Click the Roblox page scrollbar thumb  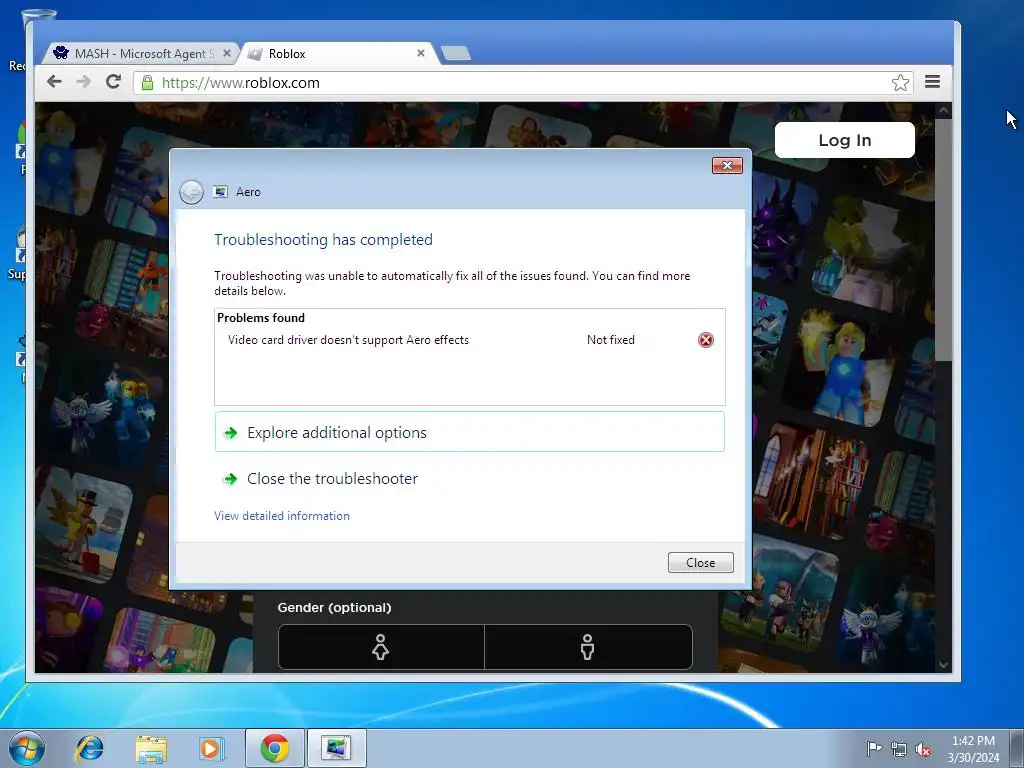click(943, 240)
